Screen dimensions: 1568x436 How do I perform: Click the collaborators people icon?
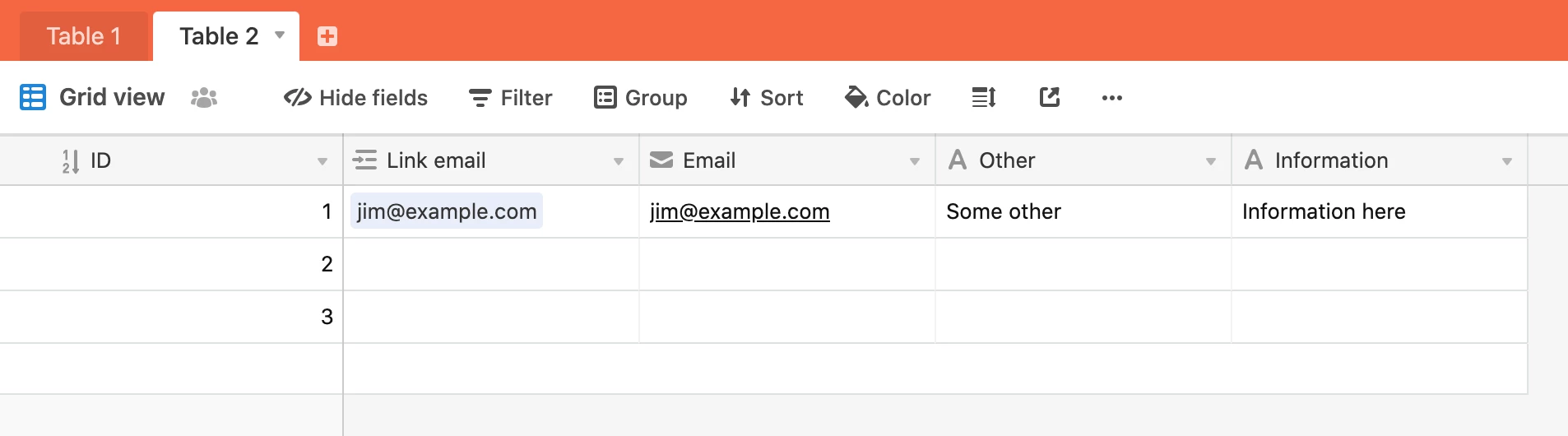coord(204,98)
